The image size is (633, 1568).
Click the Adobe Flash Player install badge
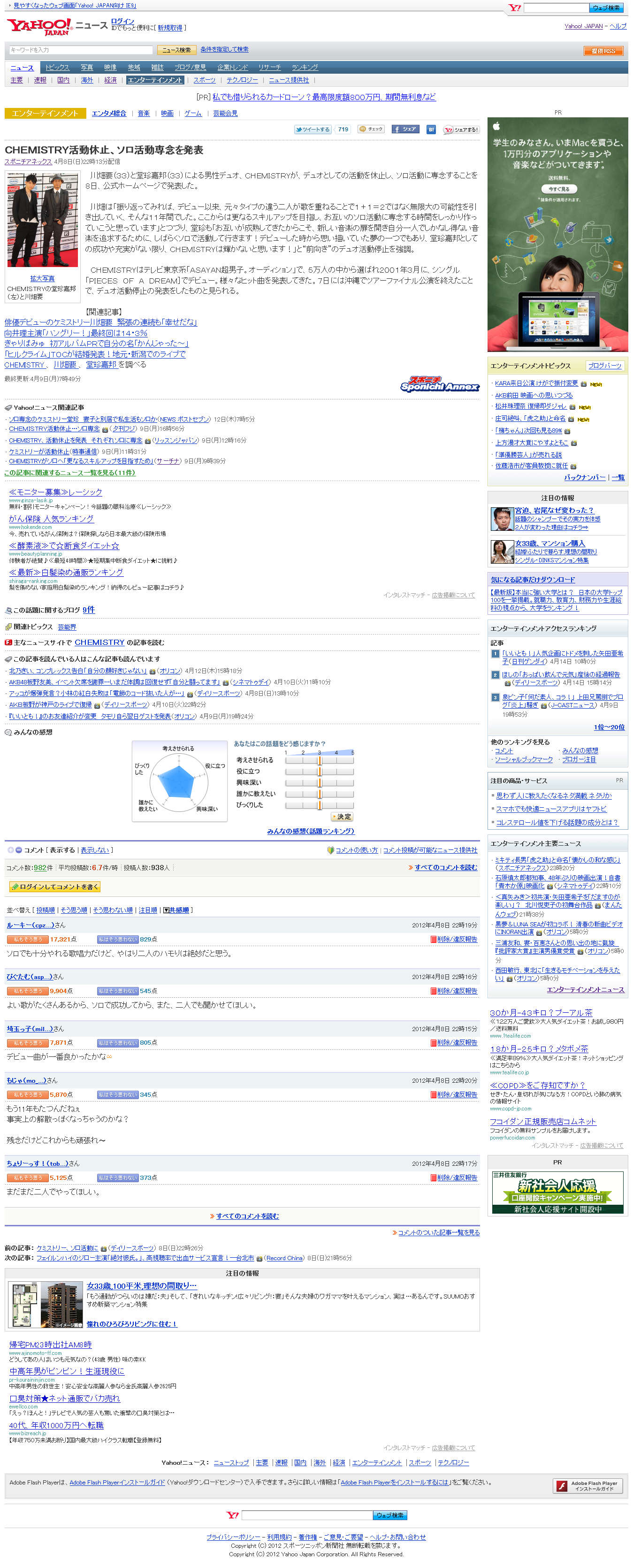(x=587, y=1486)
